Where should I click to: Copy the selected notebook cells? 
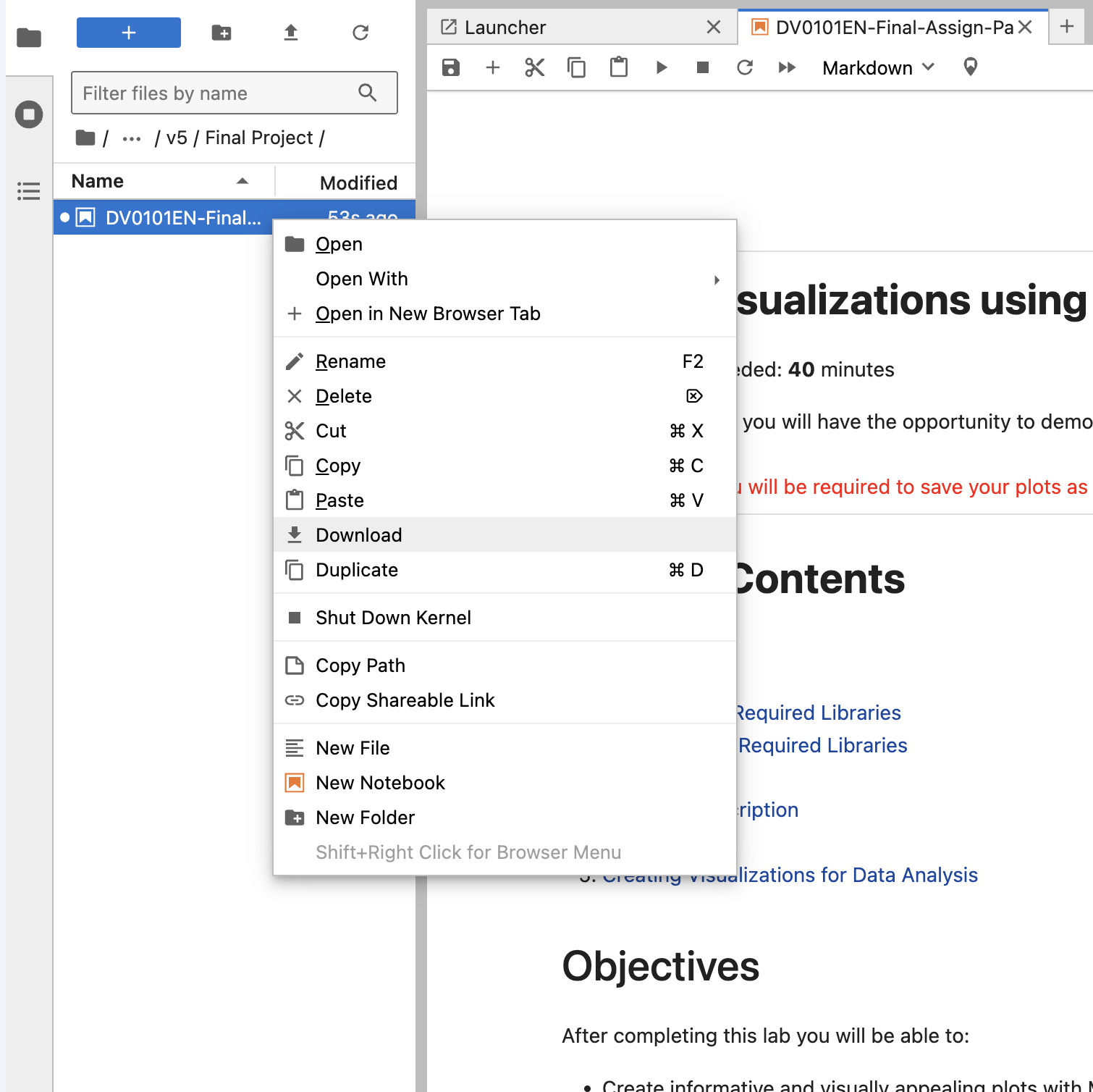coord(576,67)
